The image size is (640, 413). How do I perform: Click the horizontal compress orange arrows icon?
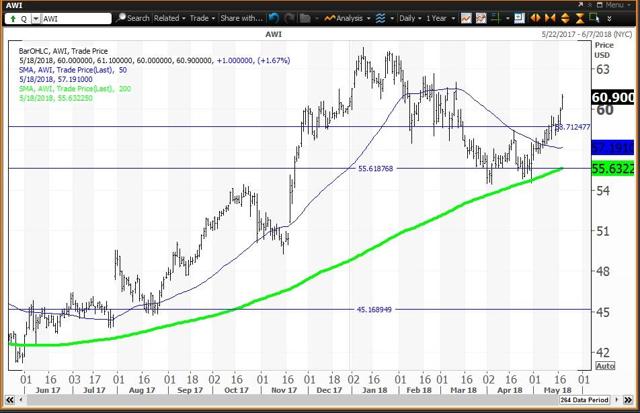point(550,18)
